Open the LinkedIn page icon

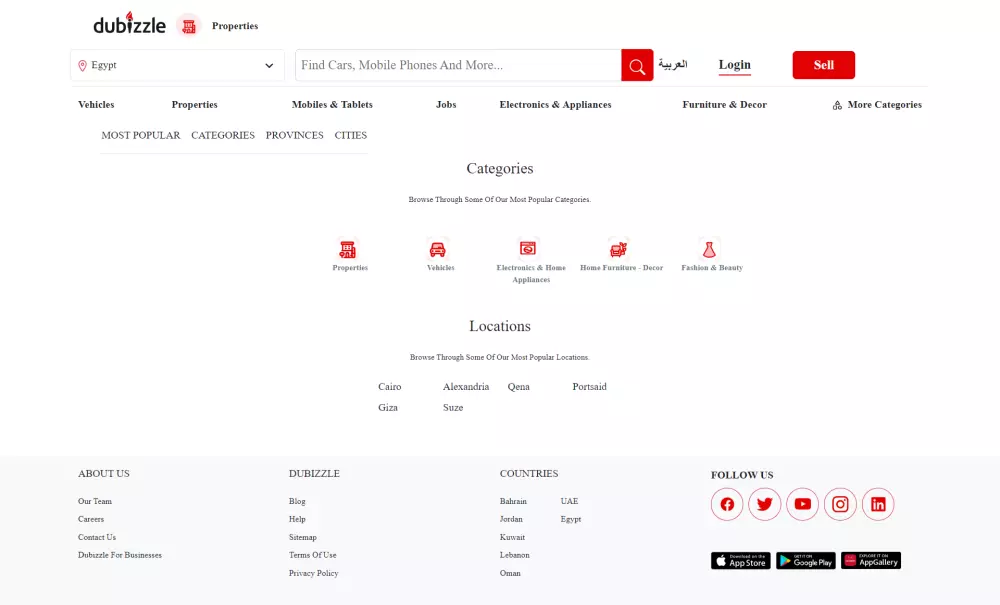[x=878, y=504]
